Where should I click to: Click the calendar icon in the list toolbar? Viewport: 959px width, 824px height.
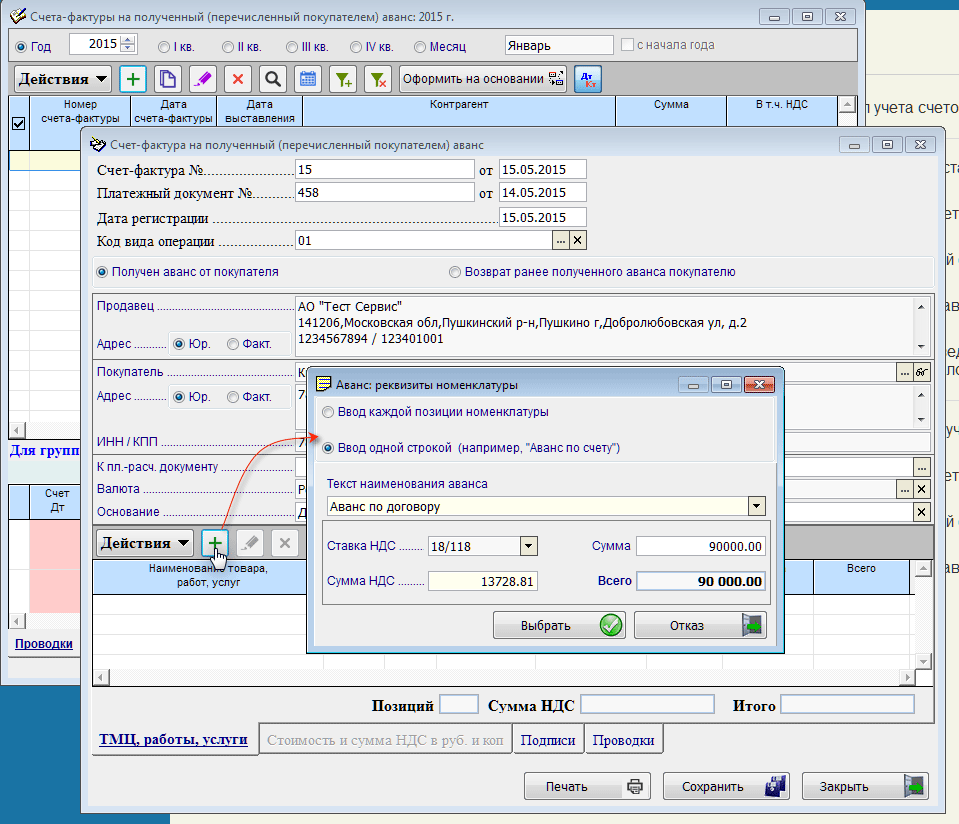[x=308, y=80]
